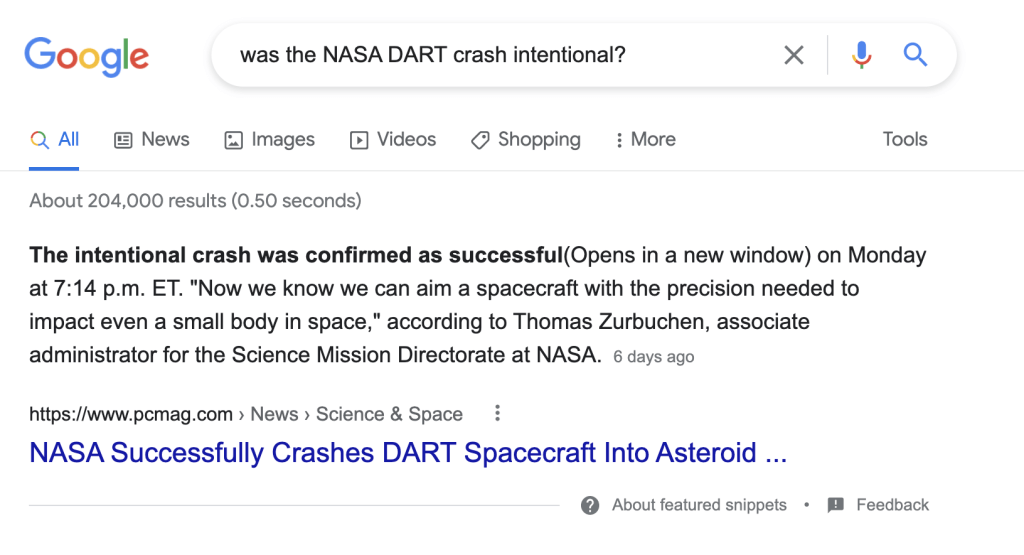The height and width of the screenshot is (555, 1024).
Task: Send Feedback on the featured snippet
Action: [x=892, y=505]
